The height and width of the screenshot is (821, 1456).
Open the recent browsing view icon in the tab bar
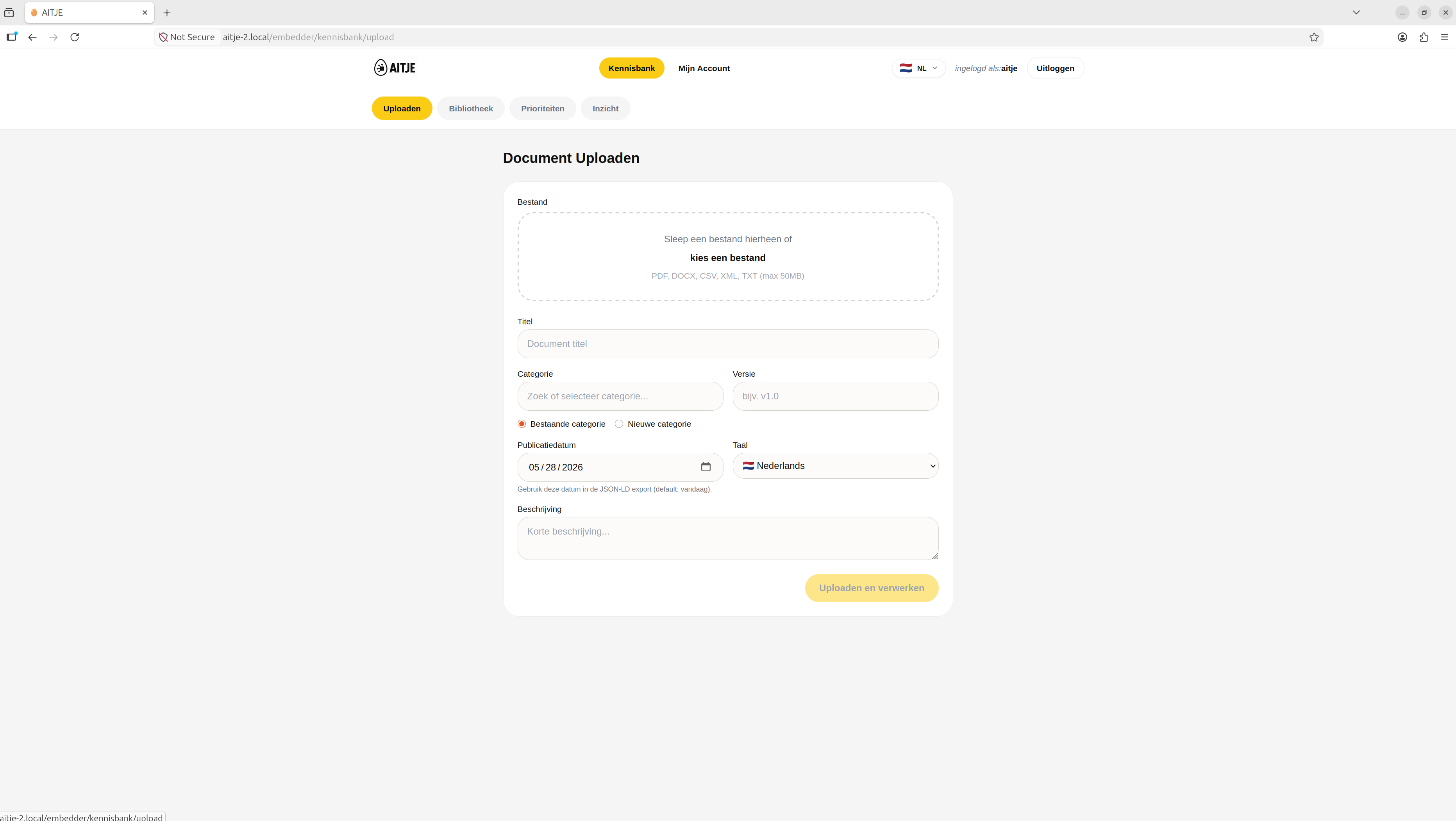(x=9, y=13)
